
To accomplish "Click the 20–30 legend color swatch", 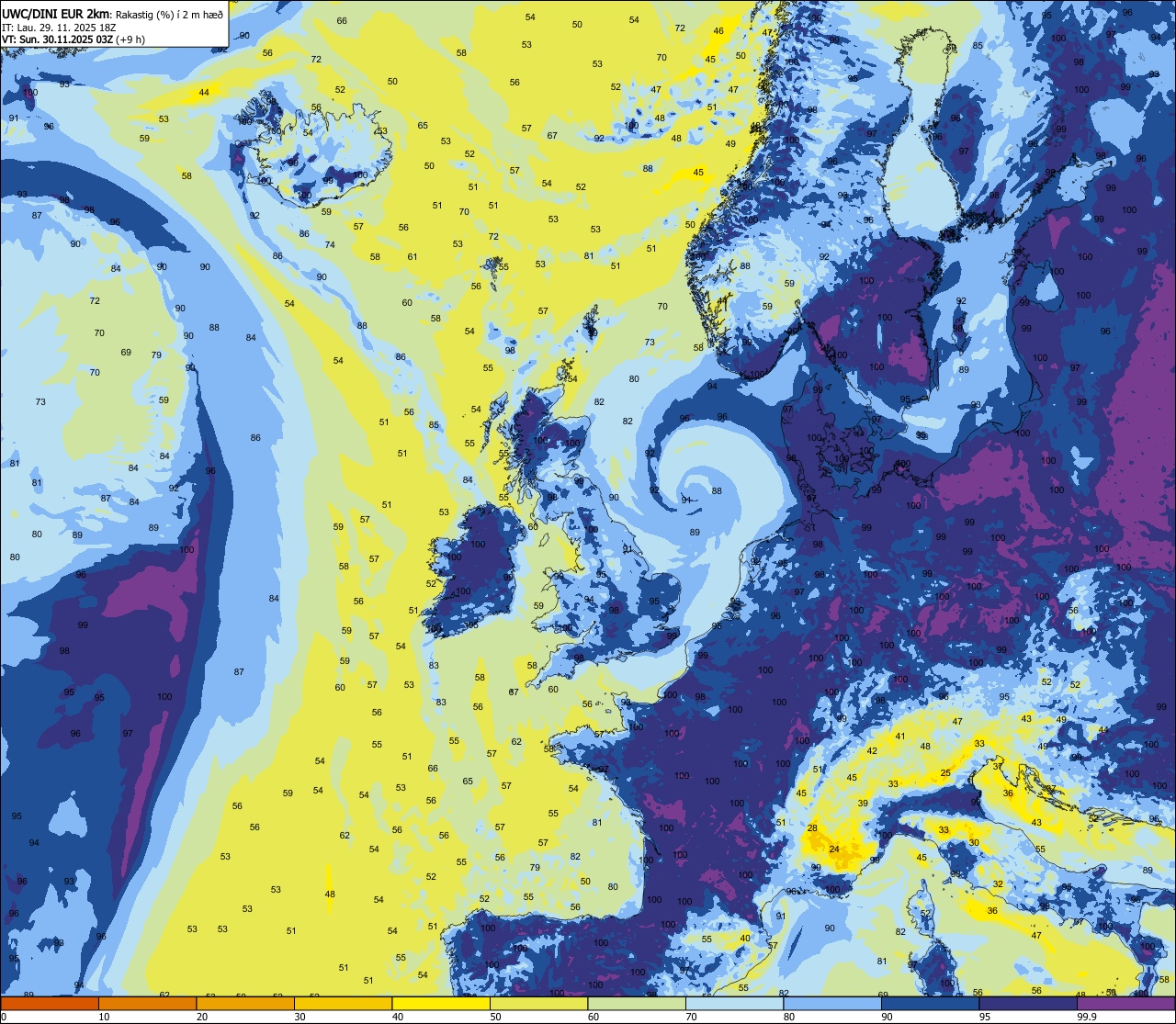I will point(245,1003).
